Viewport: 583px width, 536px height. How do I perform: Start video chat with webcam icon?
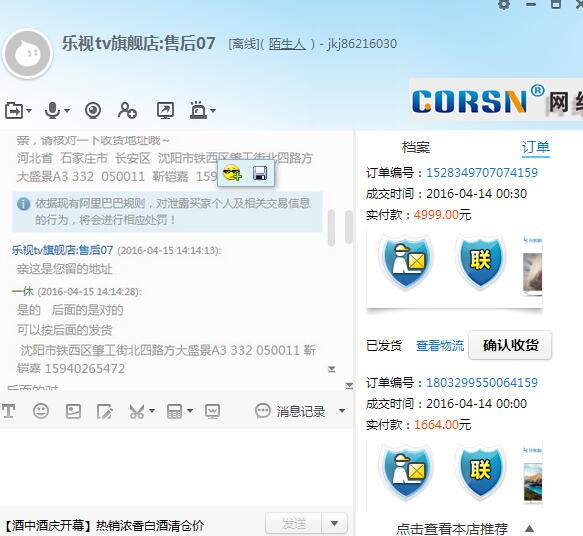pos(93,110)
